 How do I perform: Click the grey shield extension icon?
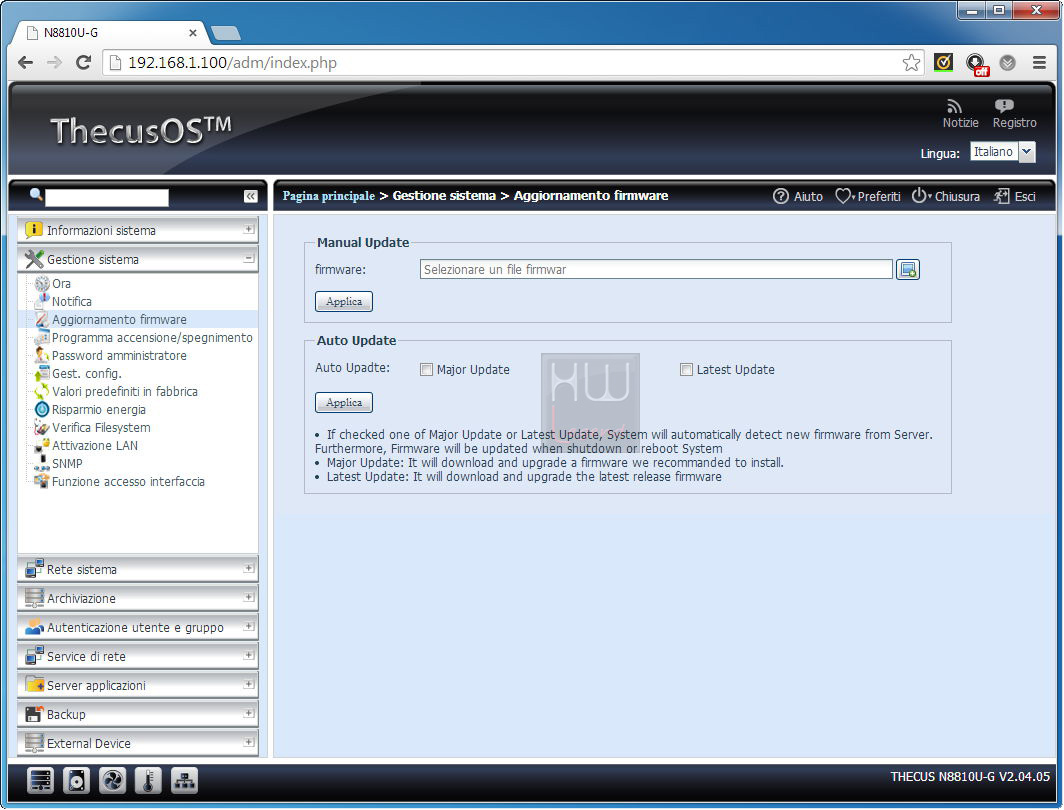coord(1008,63)
